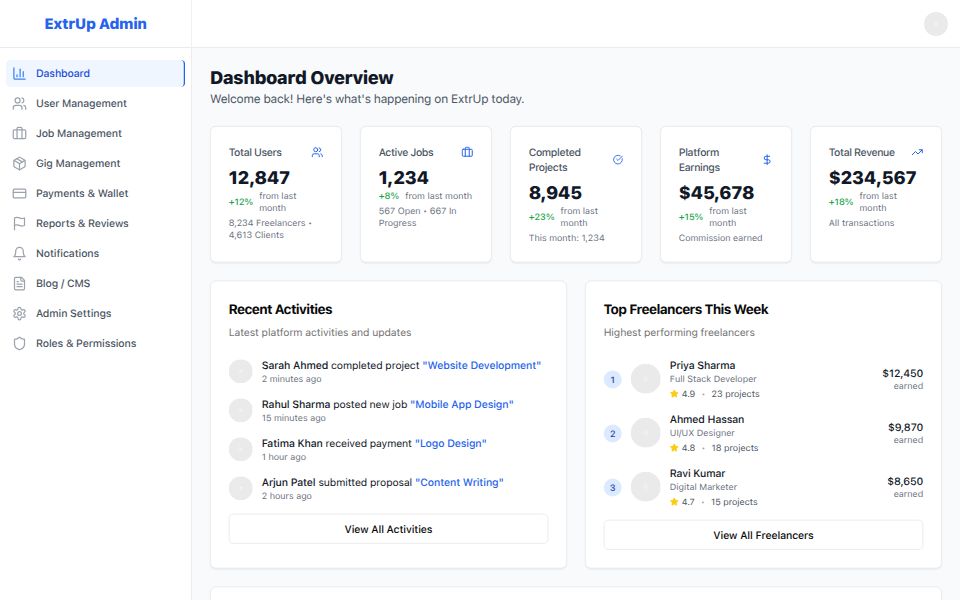Navigate to Gig Management
960x600 pixels.
[x=96, y=163]
